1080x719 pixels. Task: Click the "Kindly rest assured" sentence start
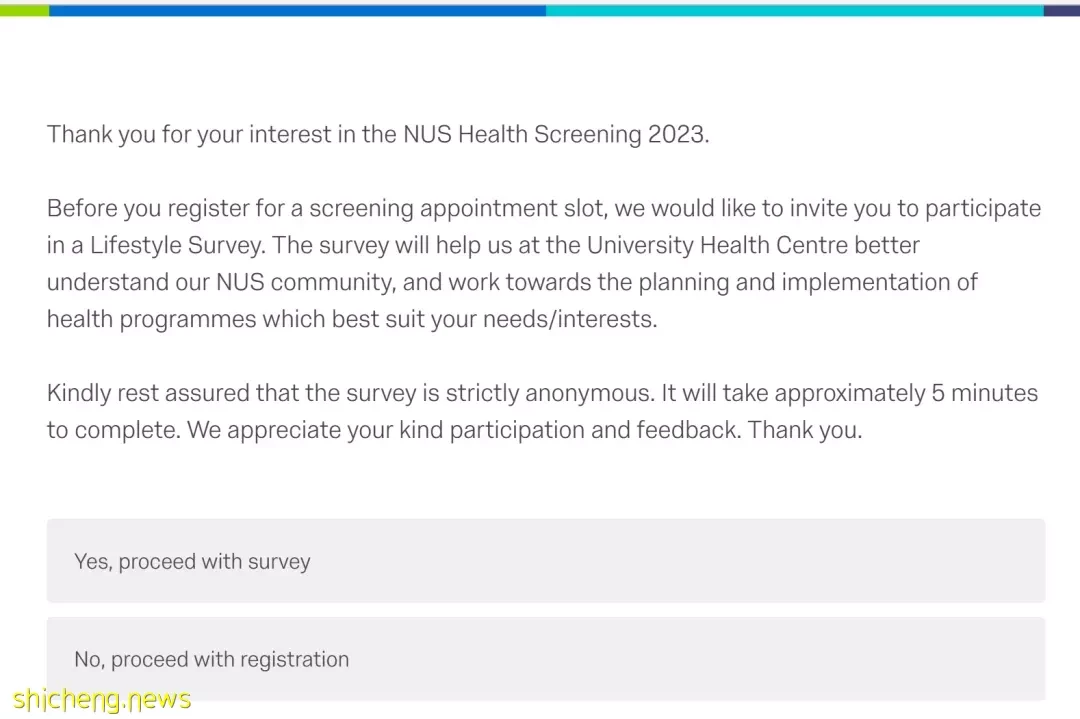coord(148,393)
